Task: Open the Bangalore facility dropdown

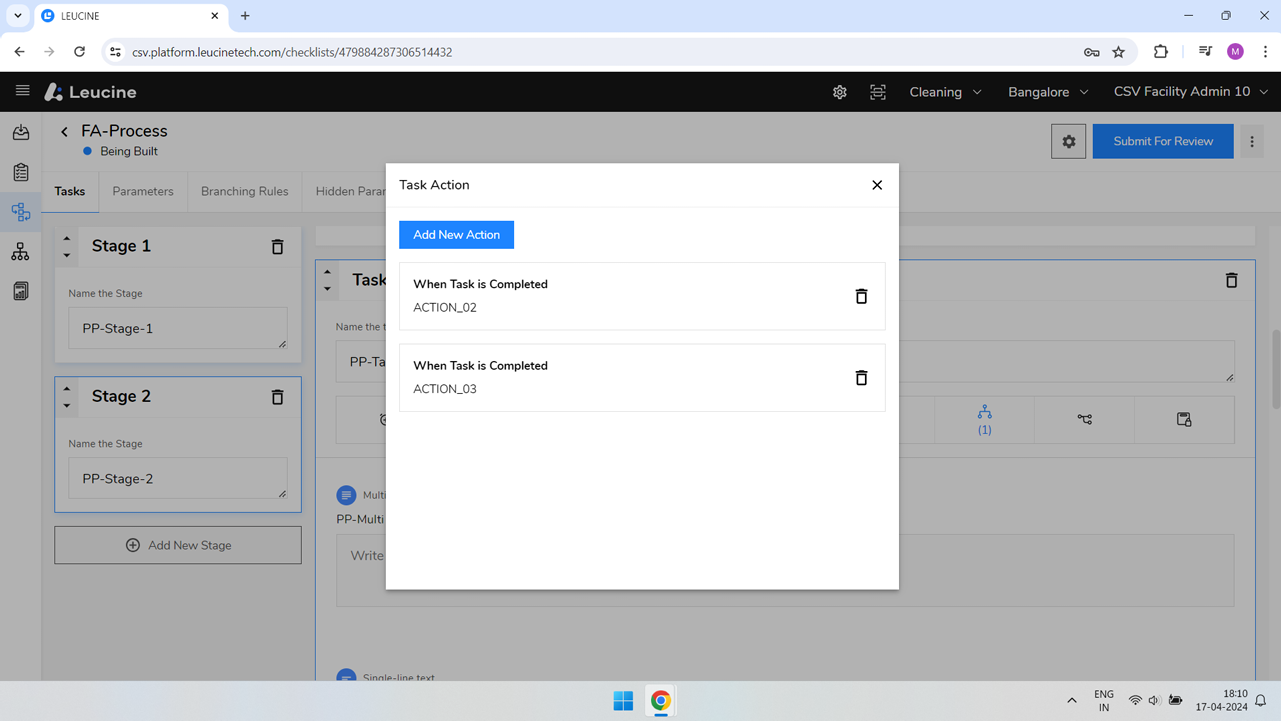Action: point(1046,91)
